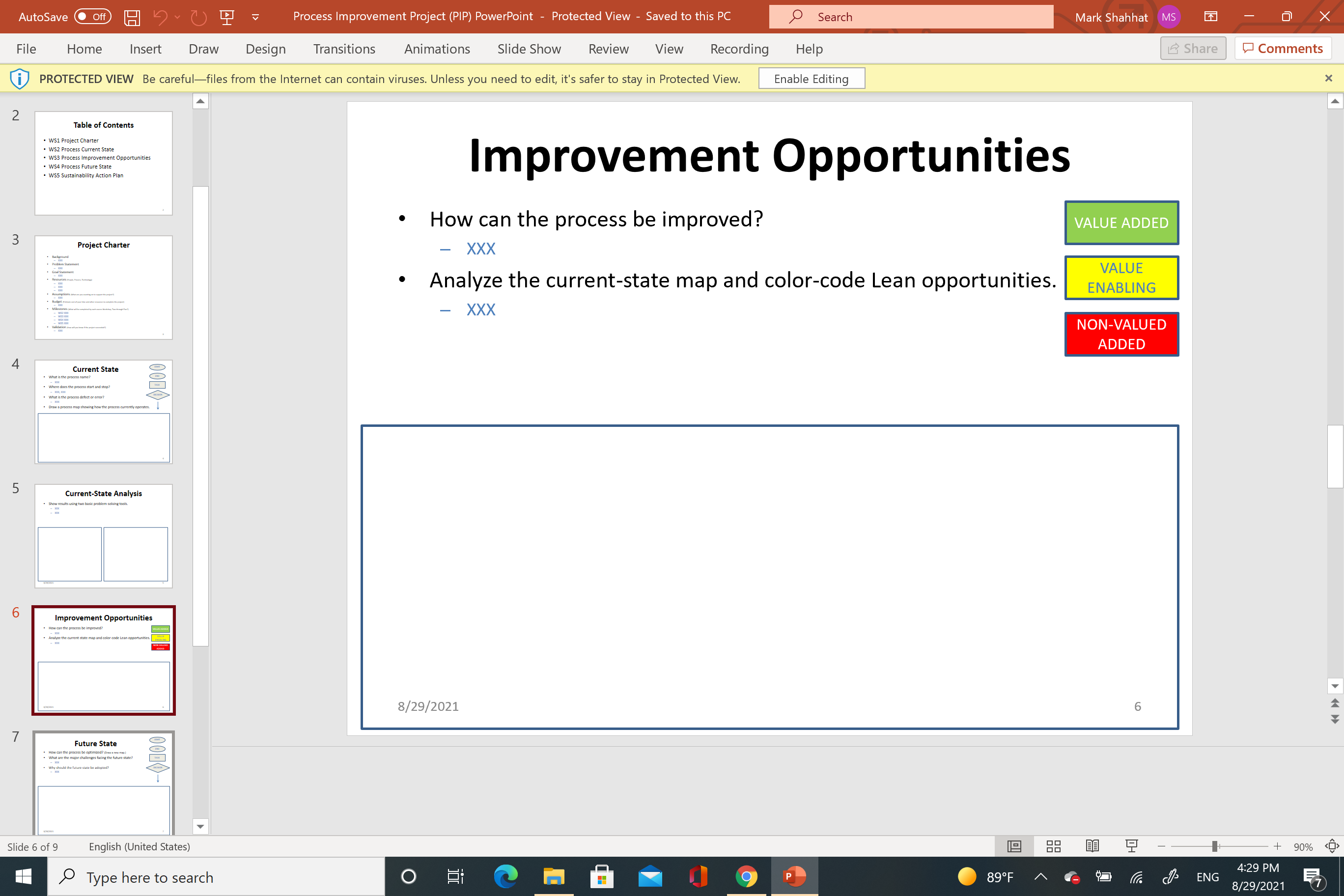Show hidden icons in the system tray

pyautogui.click(x=1040, y=876)
